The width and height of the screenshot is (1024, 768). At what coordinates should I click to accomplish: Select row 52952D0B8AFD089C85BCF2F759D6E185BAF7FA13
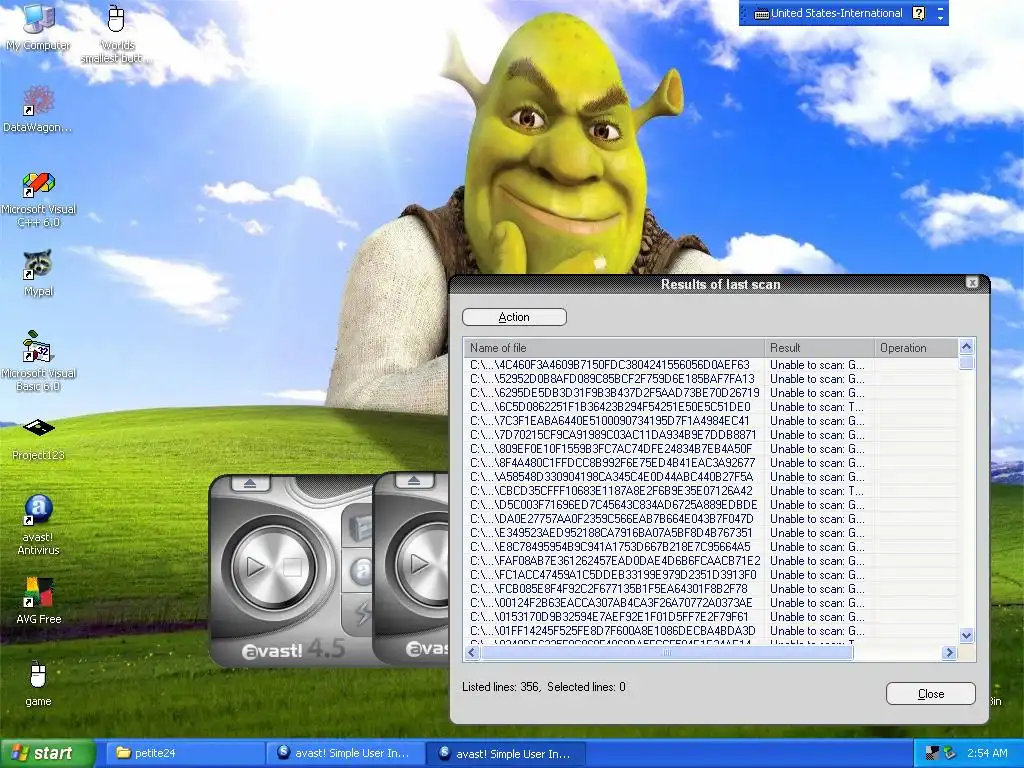(711, 379)
